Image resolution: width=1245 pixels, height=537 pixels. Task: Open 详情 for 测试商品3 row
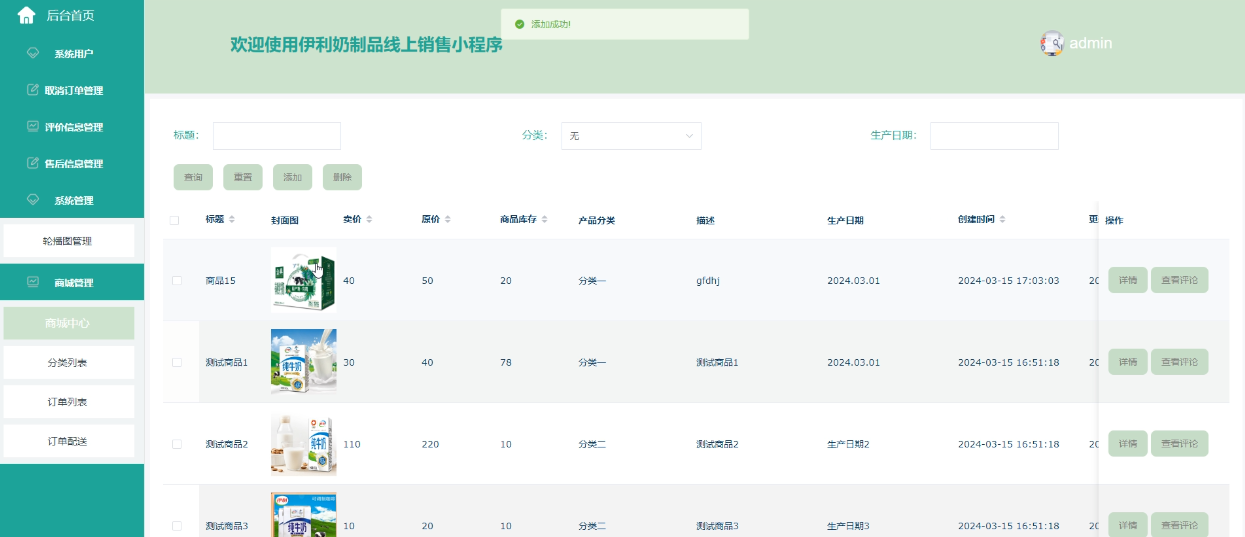(1128, 525)
